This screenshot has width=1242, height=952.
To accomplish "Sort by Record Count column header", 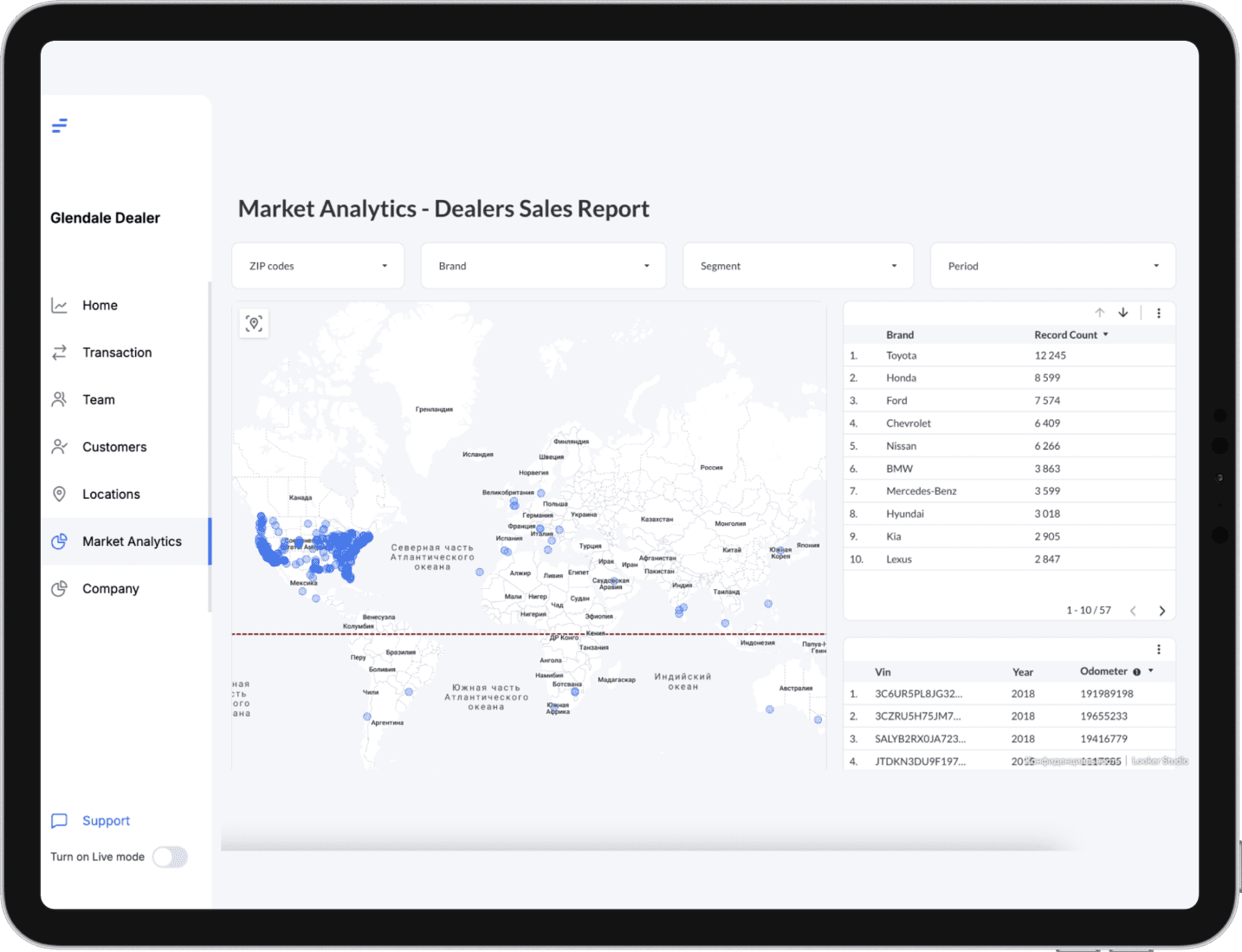I will click(x=1066, y=335).
